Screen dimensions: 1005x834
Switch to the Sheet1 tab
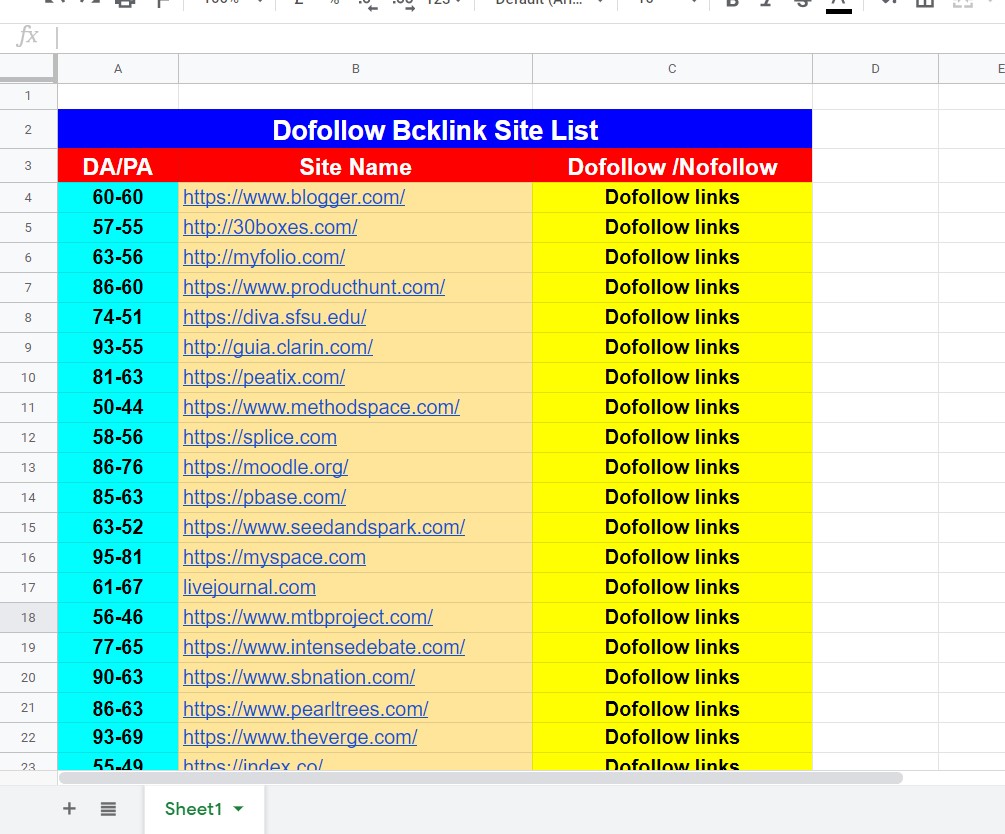click(192, 809)
